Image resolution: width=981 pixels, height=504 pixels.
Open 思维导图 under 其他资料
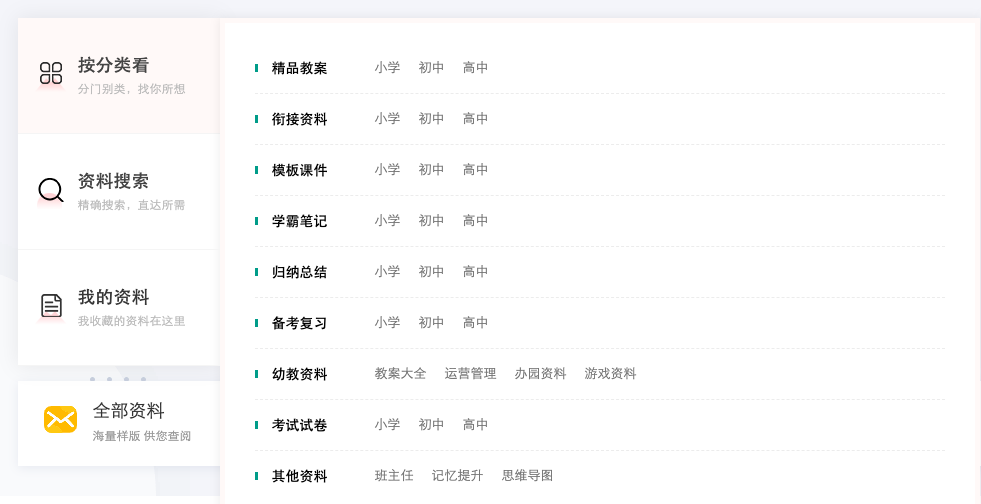527,476
